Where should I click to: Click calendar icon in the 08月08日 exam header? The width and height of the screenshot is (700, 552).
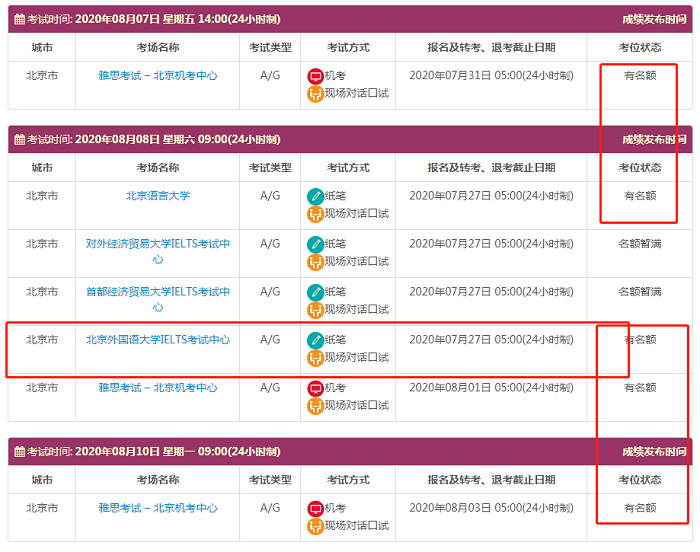[20, 139]
